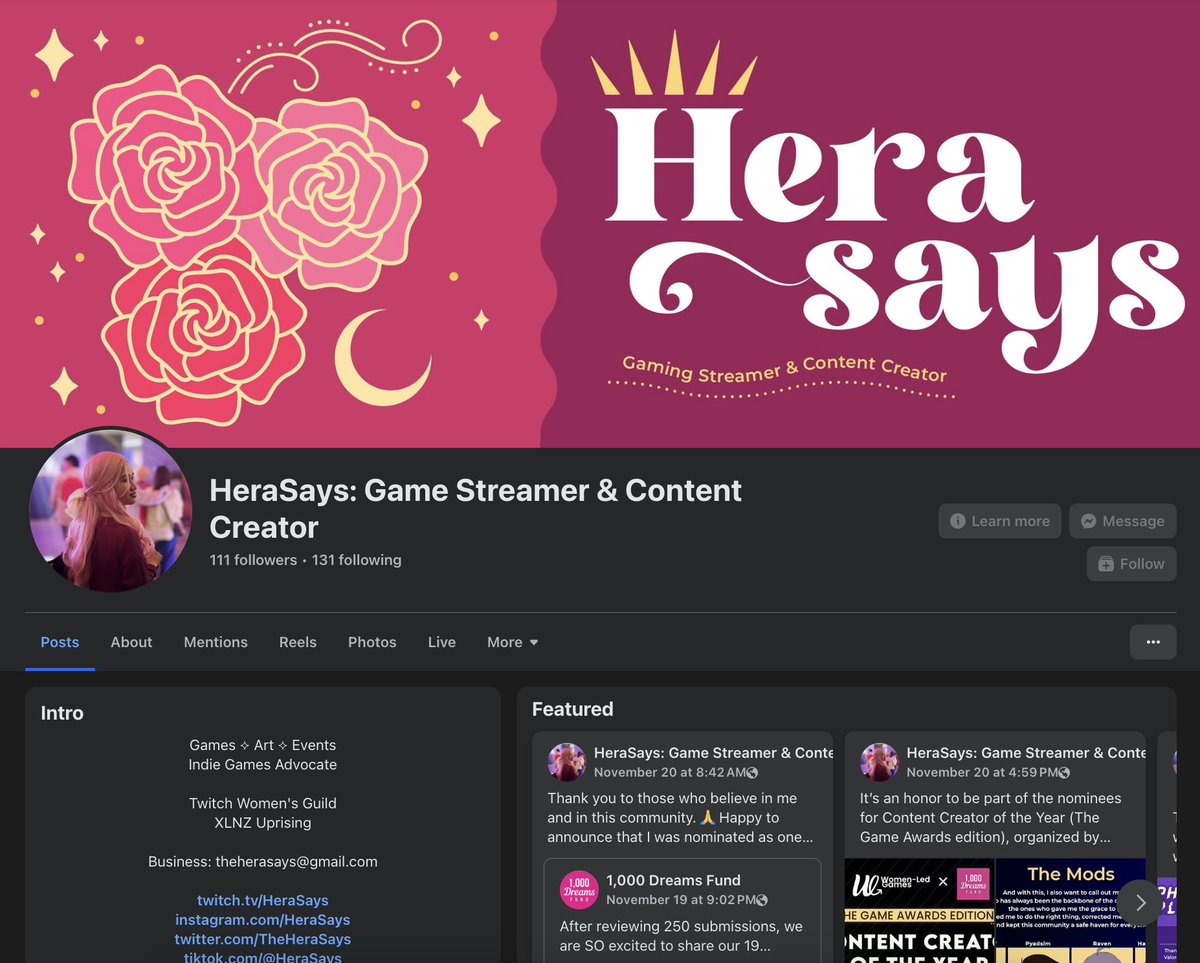Advance the Featured carousel with the arrow
Image resolution: width=1200 pixels, height=963 pixels.
[x=1140, y=903]
